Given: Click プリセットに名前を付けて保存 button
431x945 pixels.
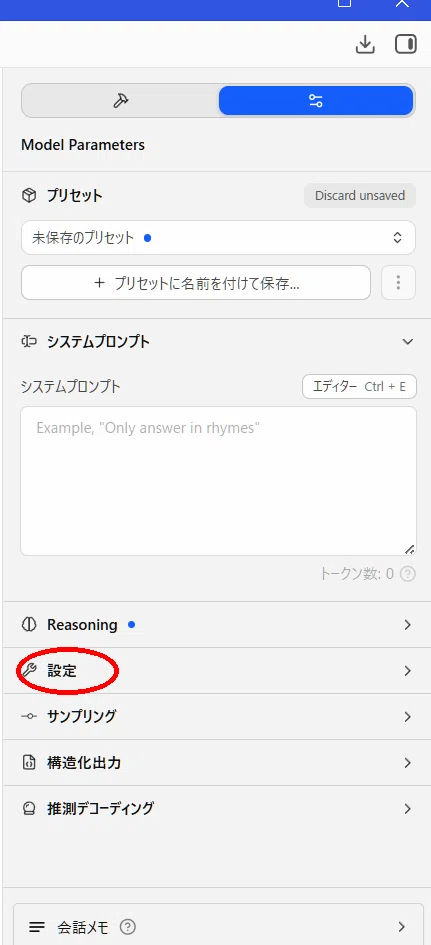Looking at the screenshot, I should (196, 283).
